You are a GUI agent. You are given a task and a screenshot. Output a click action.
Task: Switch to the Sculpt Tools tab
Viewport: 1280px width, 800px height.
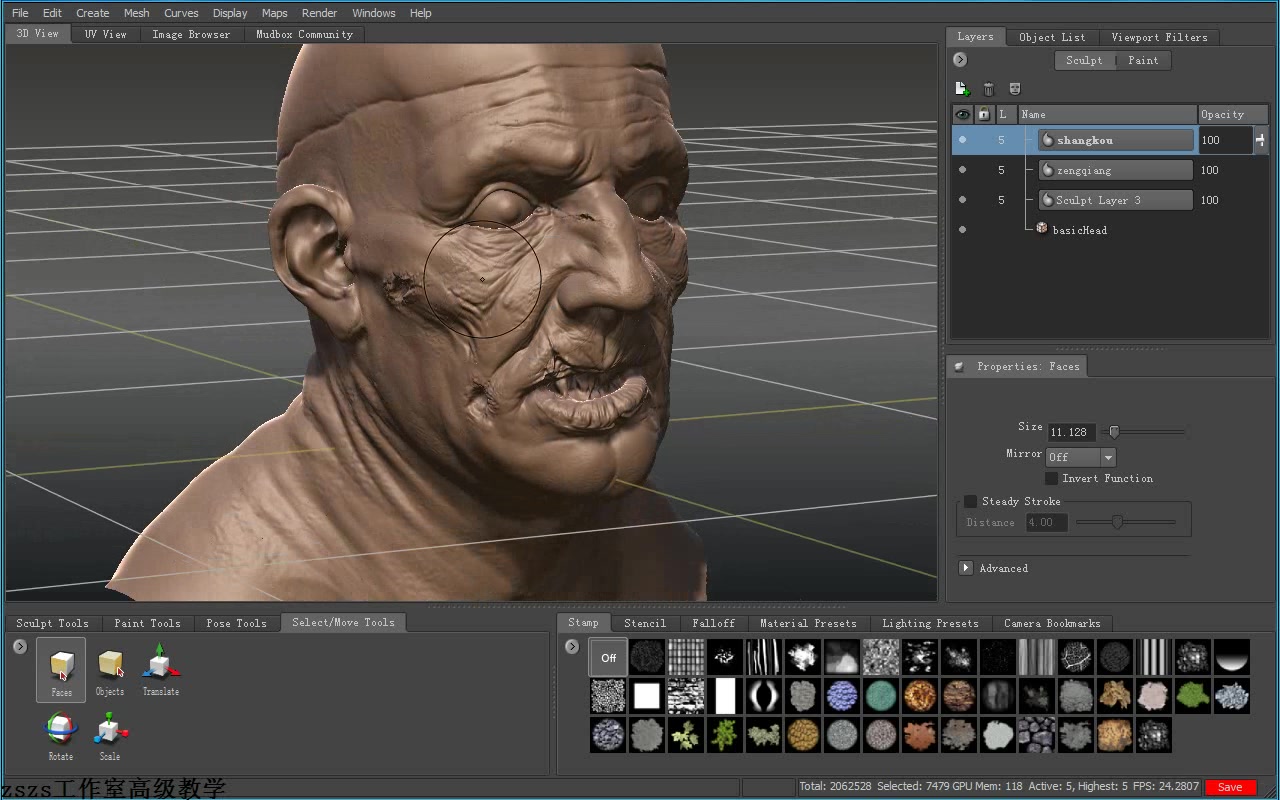coord(52,623)
